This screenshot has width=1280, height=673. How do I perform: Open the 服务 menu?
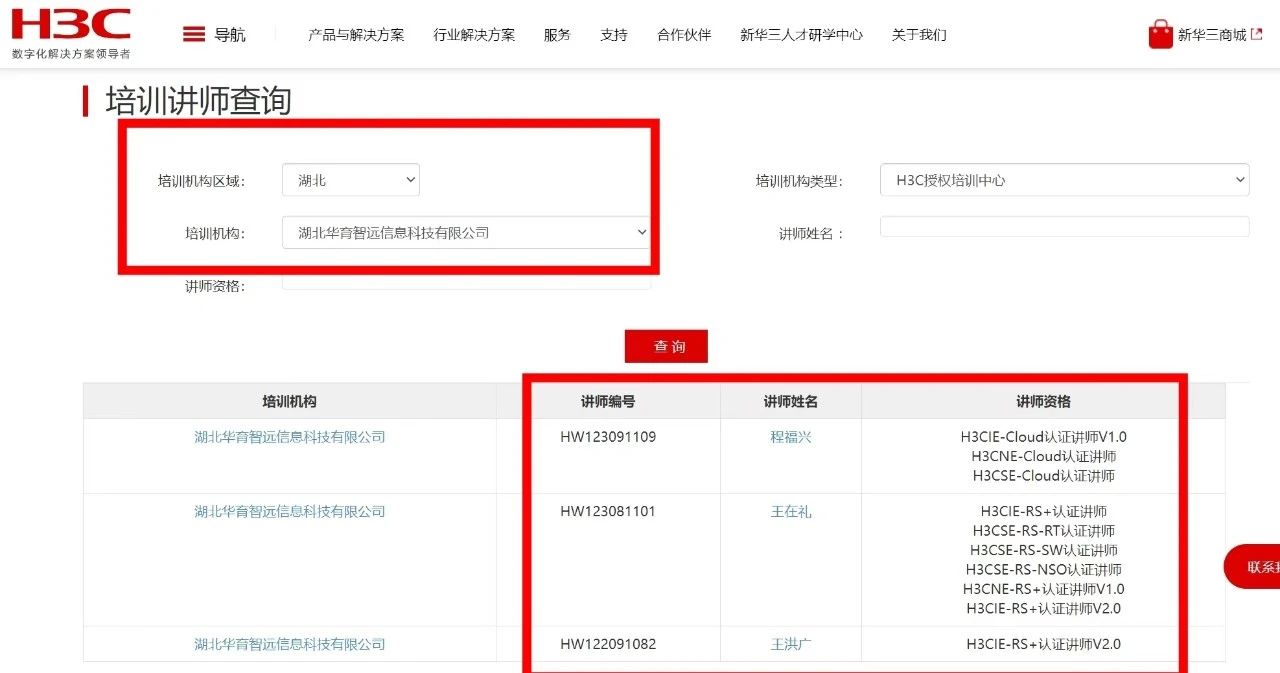pyautogui.click(x=557, y=35)
